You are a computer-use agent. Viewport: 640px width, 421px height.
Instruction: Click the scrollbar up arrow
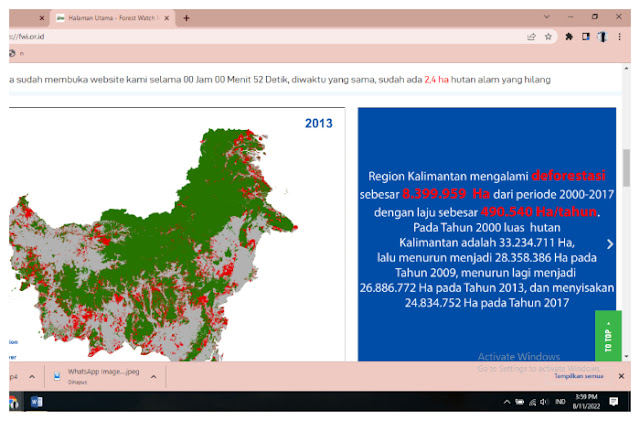626,68
